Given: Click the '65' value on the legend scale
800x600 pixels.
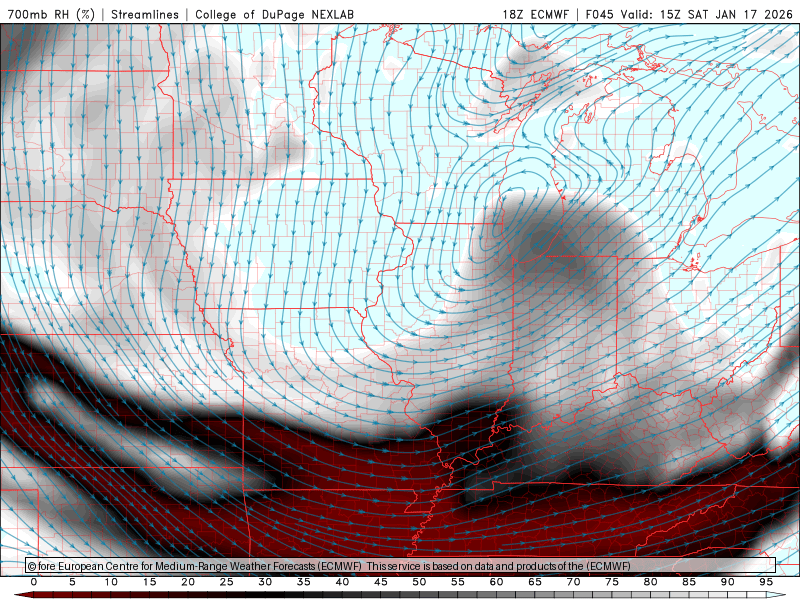Looking at the screenshot, I should [535, 582].
